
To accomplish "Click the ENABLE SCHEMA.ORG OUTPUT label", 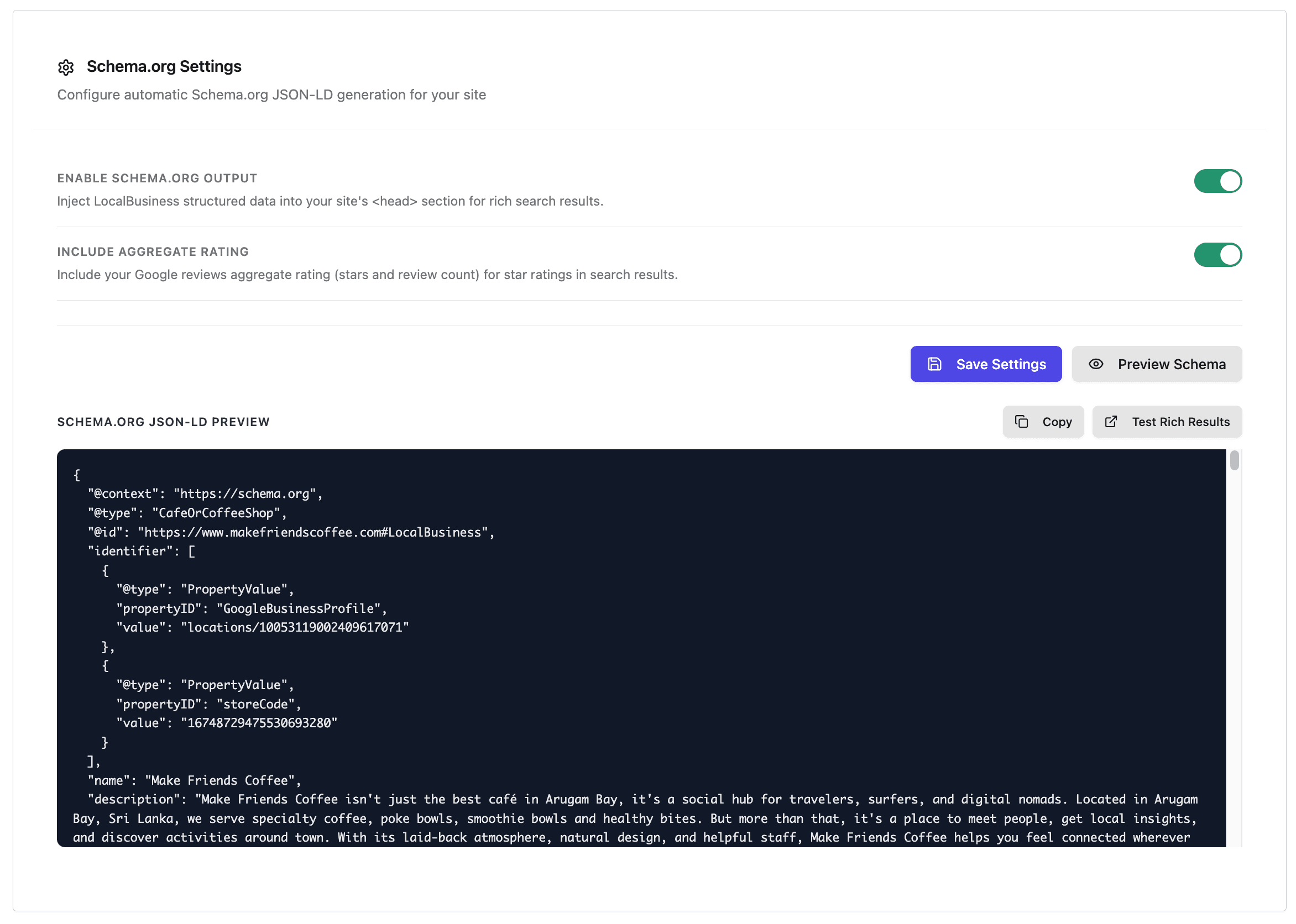I will (156, 177).
